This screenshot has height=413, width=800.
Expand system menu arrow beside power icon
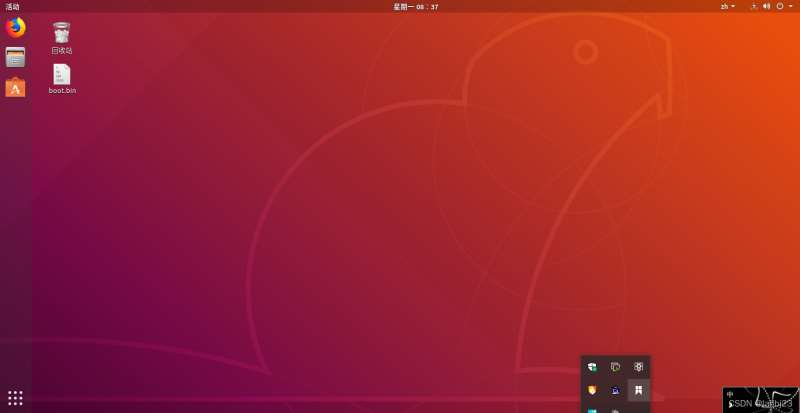coord(790,7)
